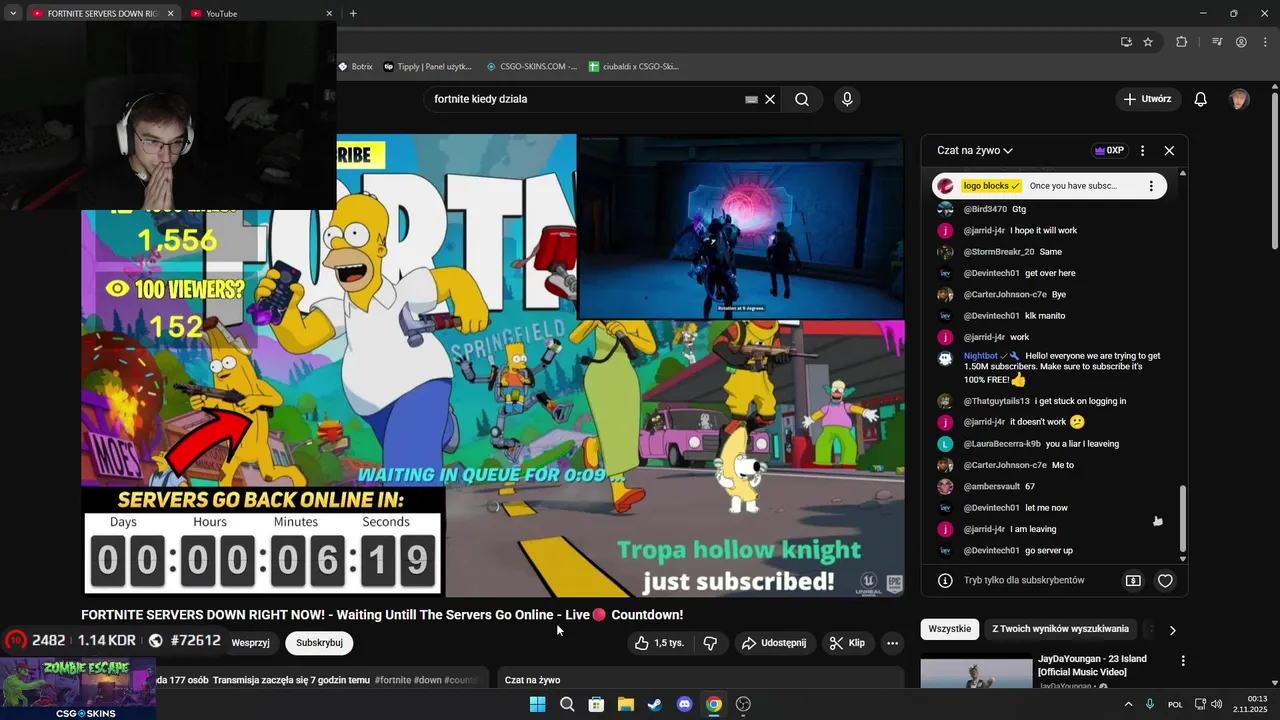Open the CSGO-SKINS.COM bookmark
1280x720 pixels.
532,67
